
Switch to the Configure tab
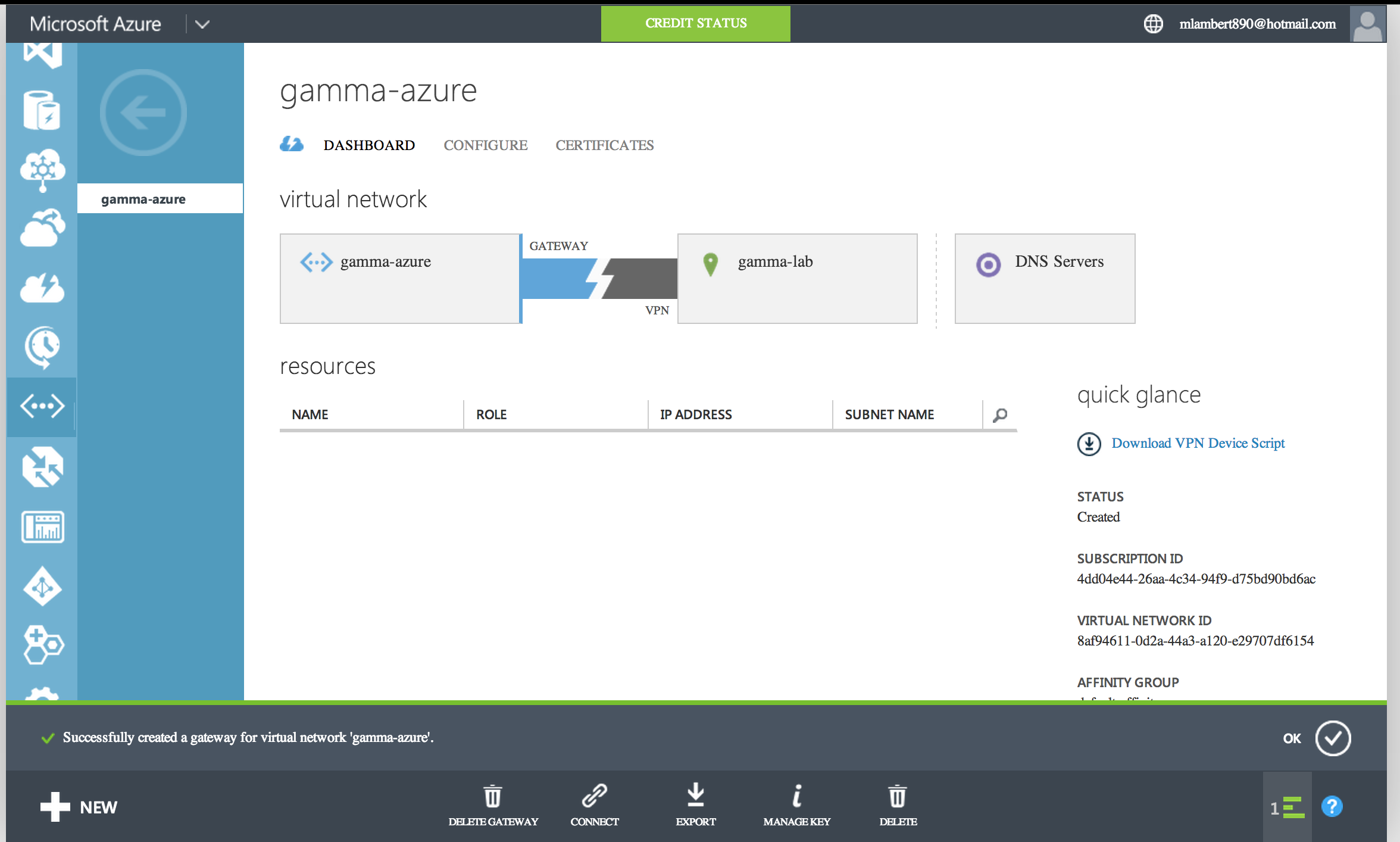485,145
